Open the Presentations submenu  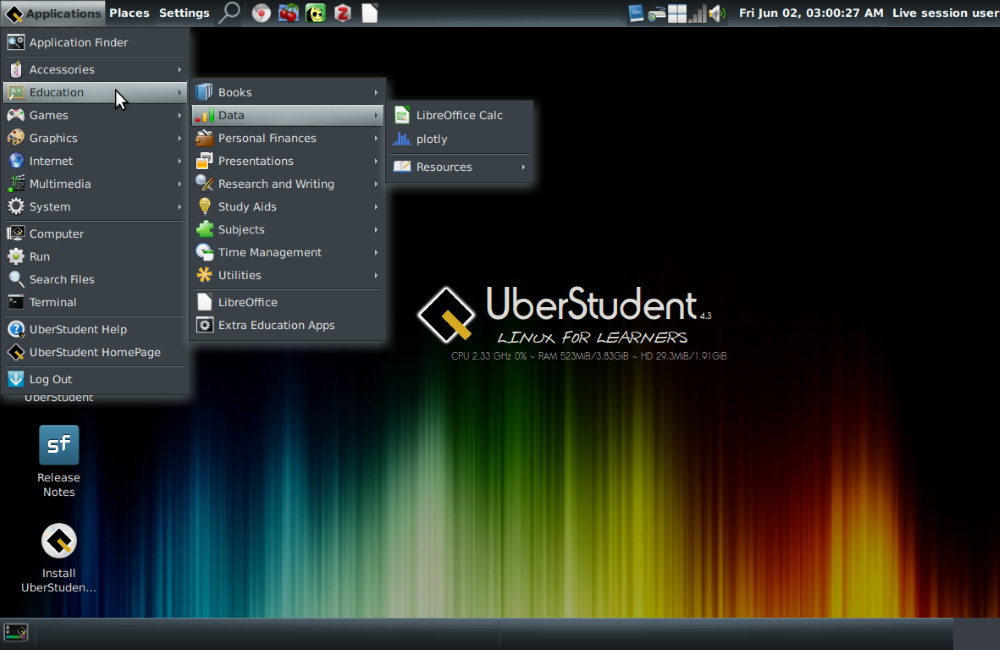pyautogui.click(x=288, y=161)
